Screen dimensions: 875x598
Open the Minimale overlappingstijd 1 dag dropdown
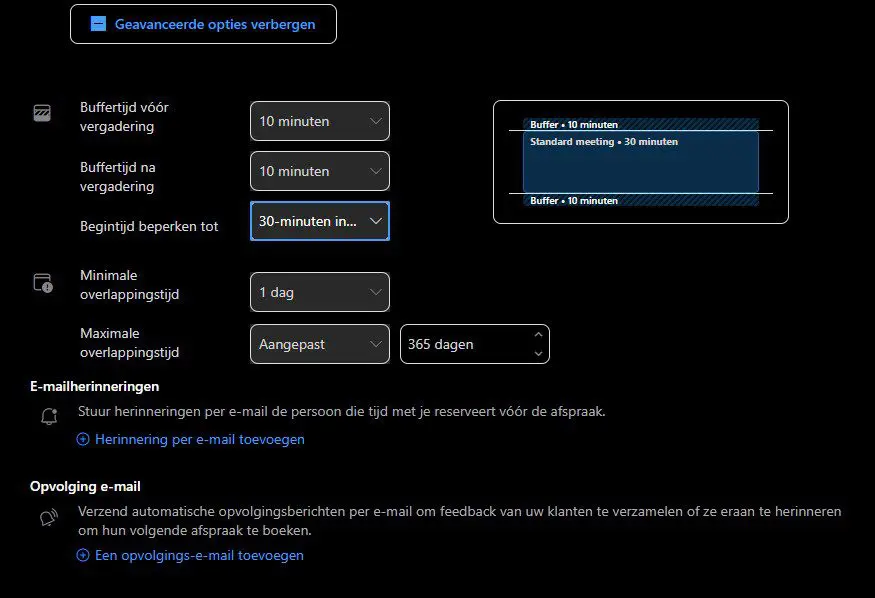319,292
